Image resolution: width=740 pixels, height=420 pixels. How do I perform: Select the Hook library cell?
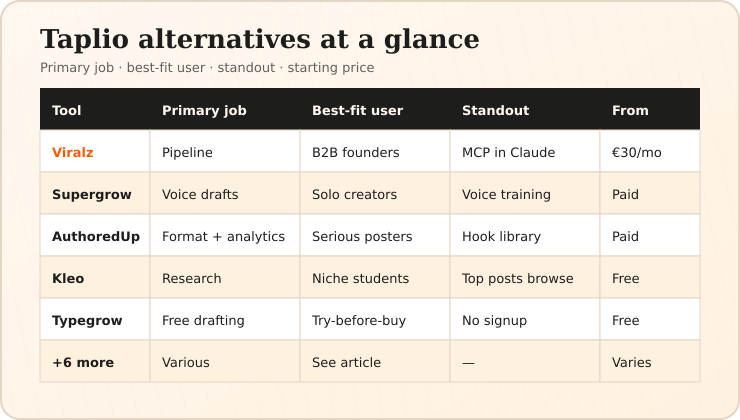pyautogui.click(x=525, y=235)
